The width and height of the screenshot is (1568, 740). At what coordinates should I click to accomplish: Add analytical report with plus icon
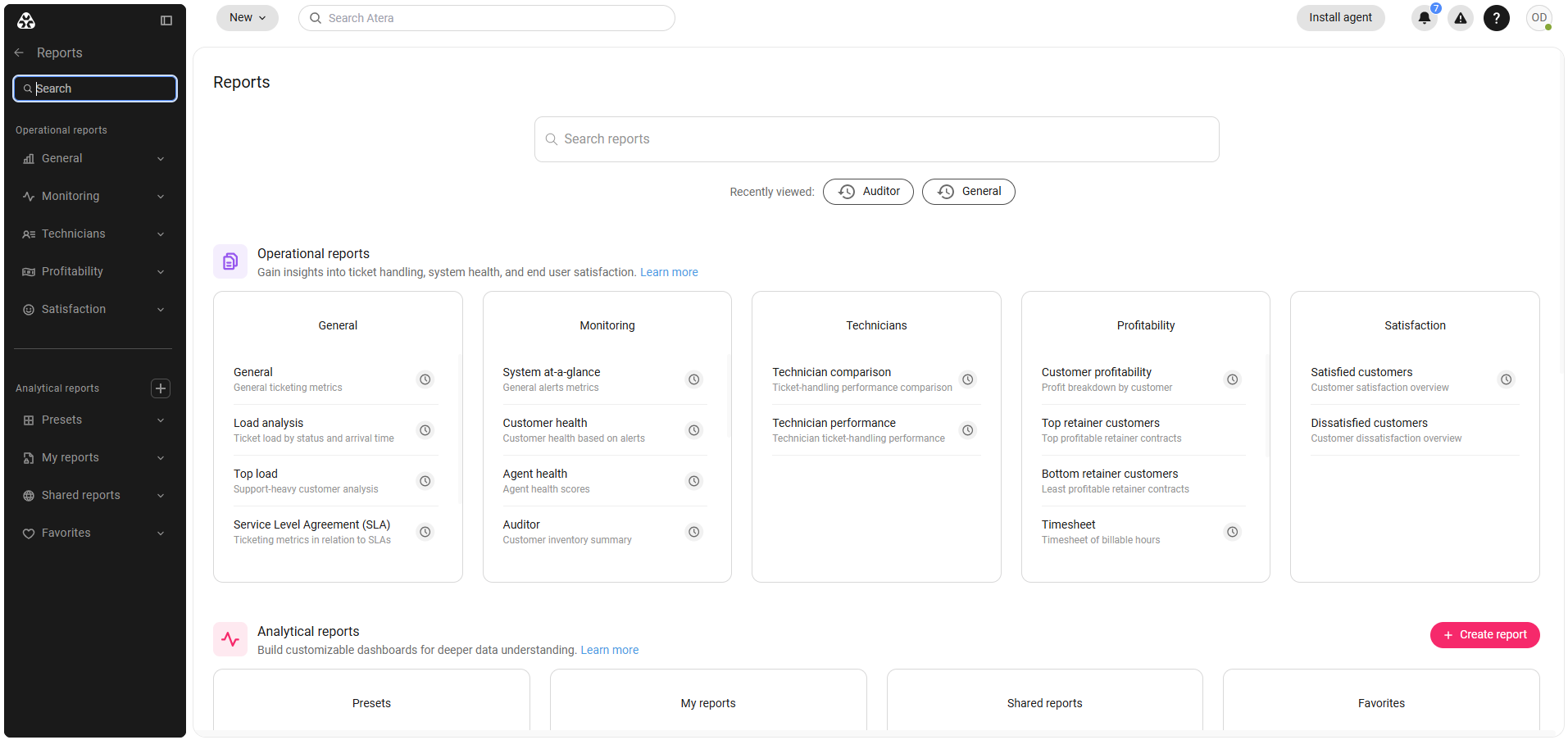(161, 388)
